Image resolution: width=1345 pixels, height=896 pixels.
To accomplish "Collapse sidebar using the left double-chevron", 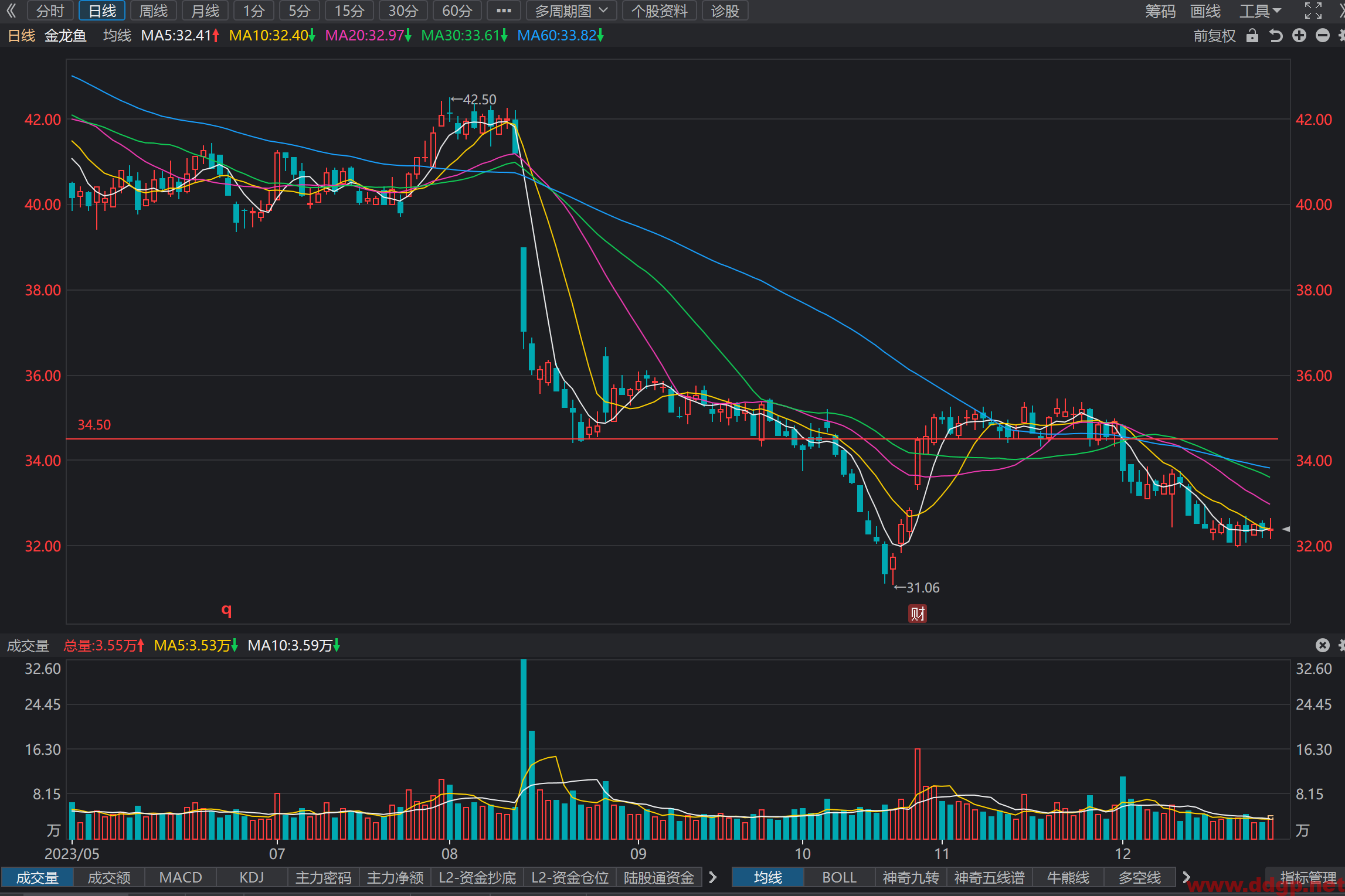I will coord(11,11).
